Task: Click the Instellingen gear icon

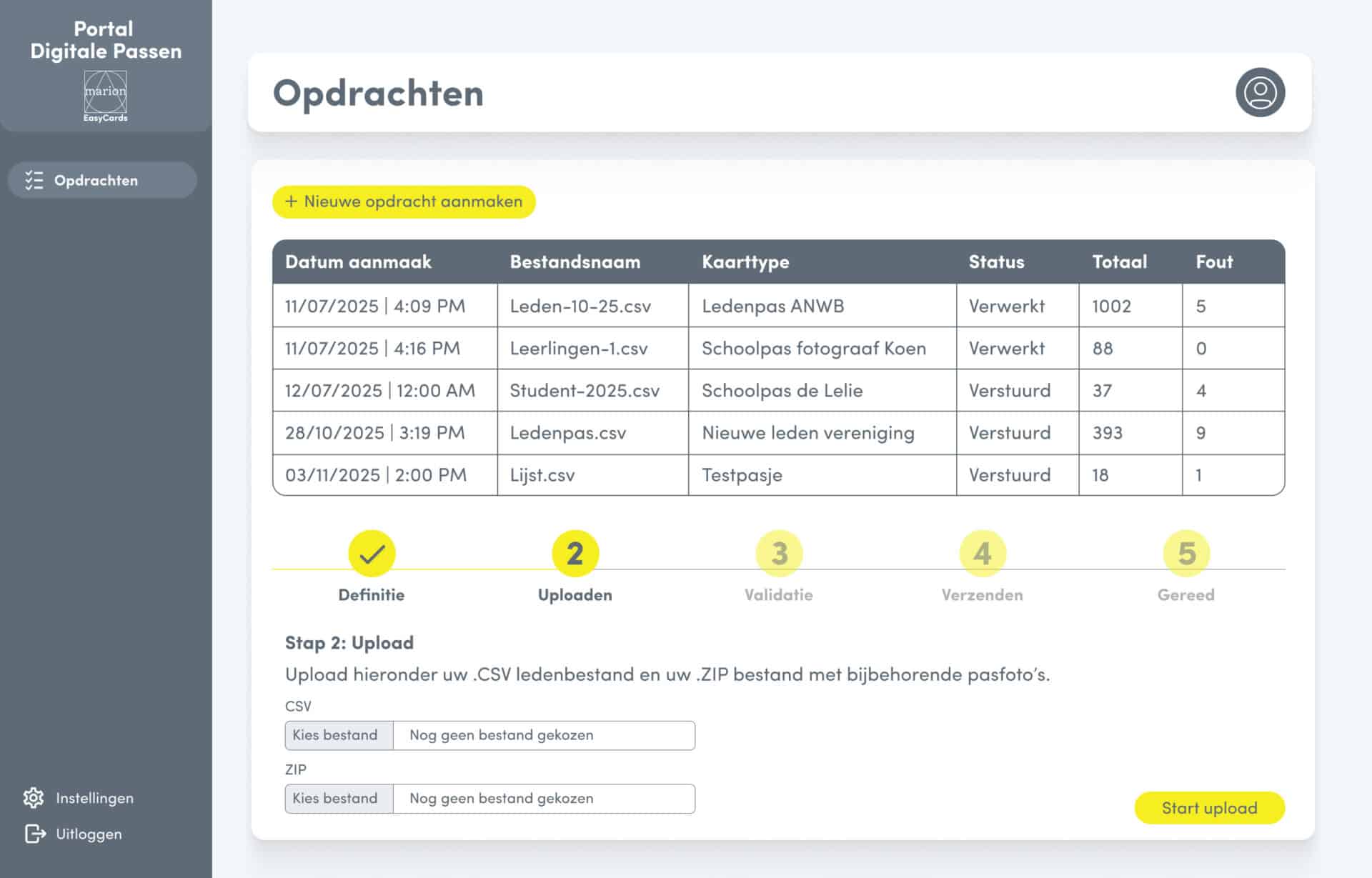Action: (34, 798)
